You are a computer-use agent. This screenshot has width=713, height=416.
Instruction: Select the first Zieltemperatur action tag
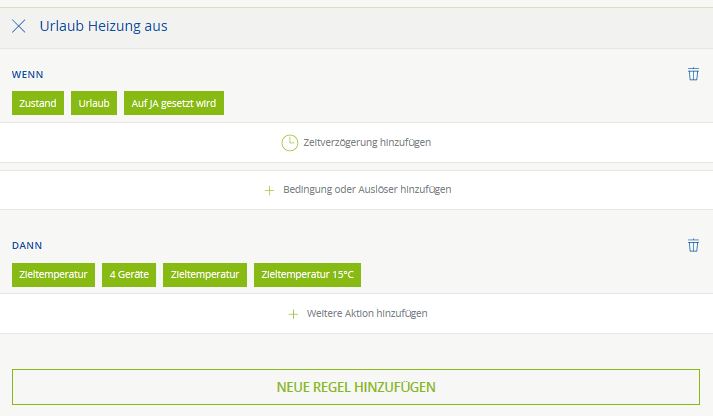(x=54, y=275)
